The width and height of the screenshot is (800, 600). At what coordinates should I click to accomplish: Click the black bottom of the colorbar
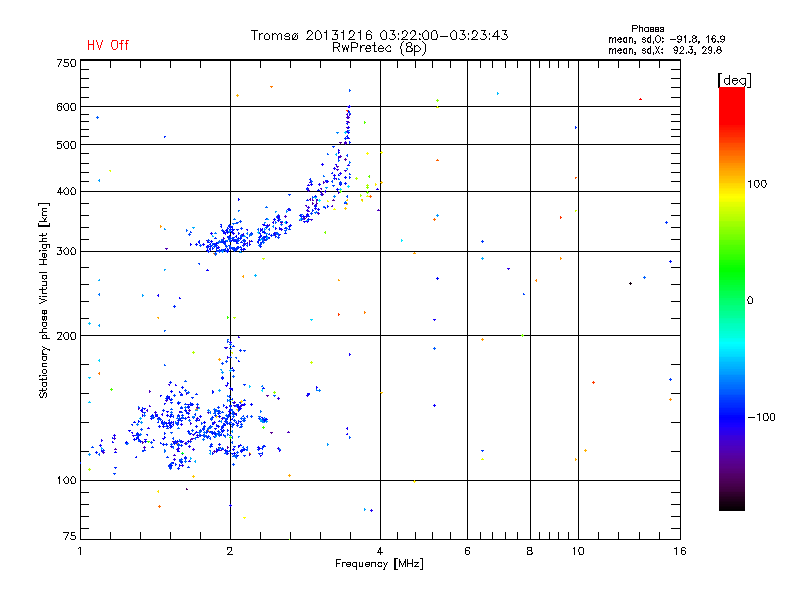732,503
